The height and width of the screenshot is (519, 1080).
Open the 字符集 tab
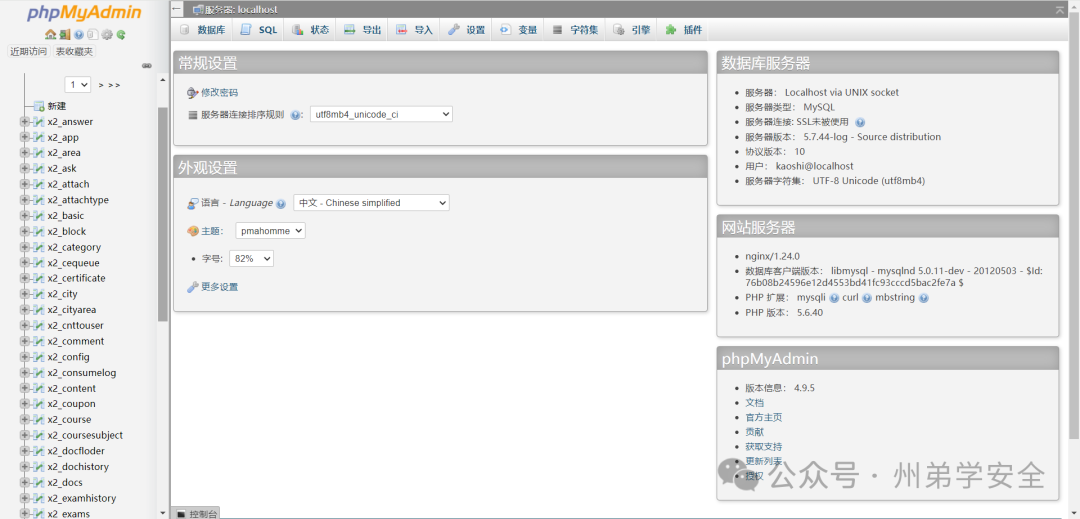pos(576,30)
